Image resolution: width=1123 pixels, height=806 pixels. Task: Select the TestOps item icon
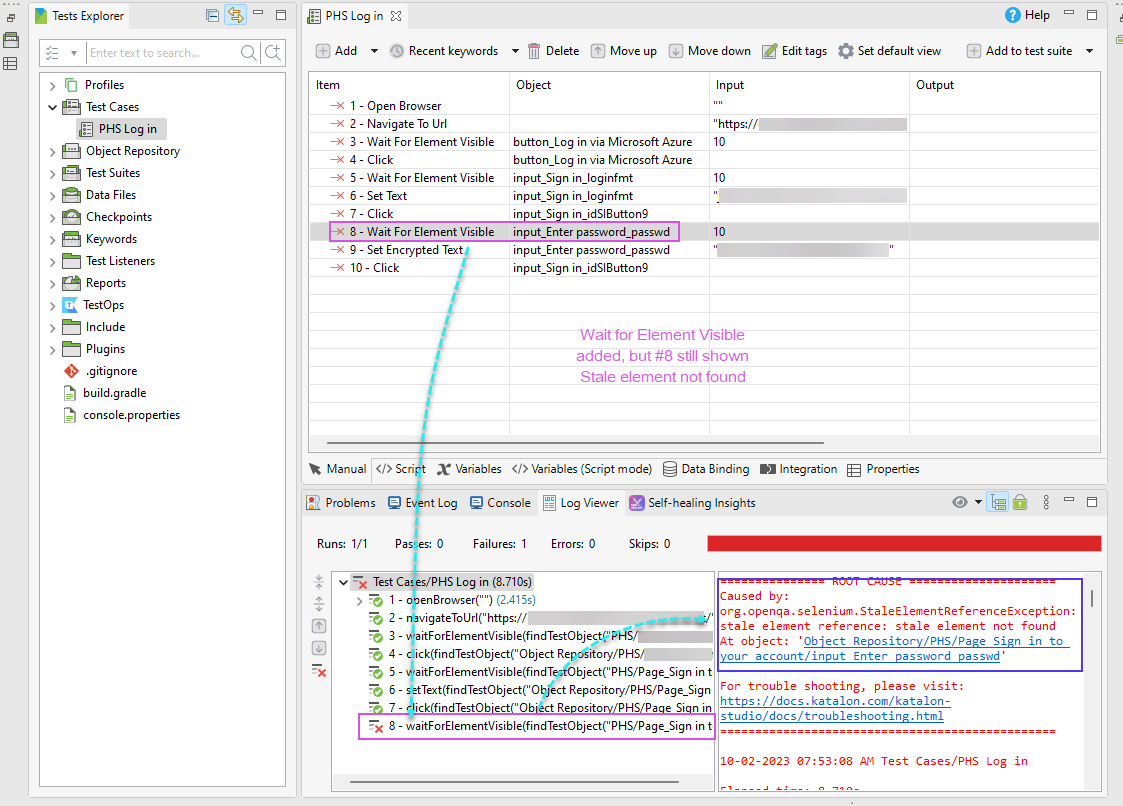coord(69,305)
